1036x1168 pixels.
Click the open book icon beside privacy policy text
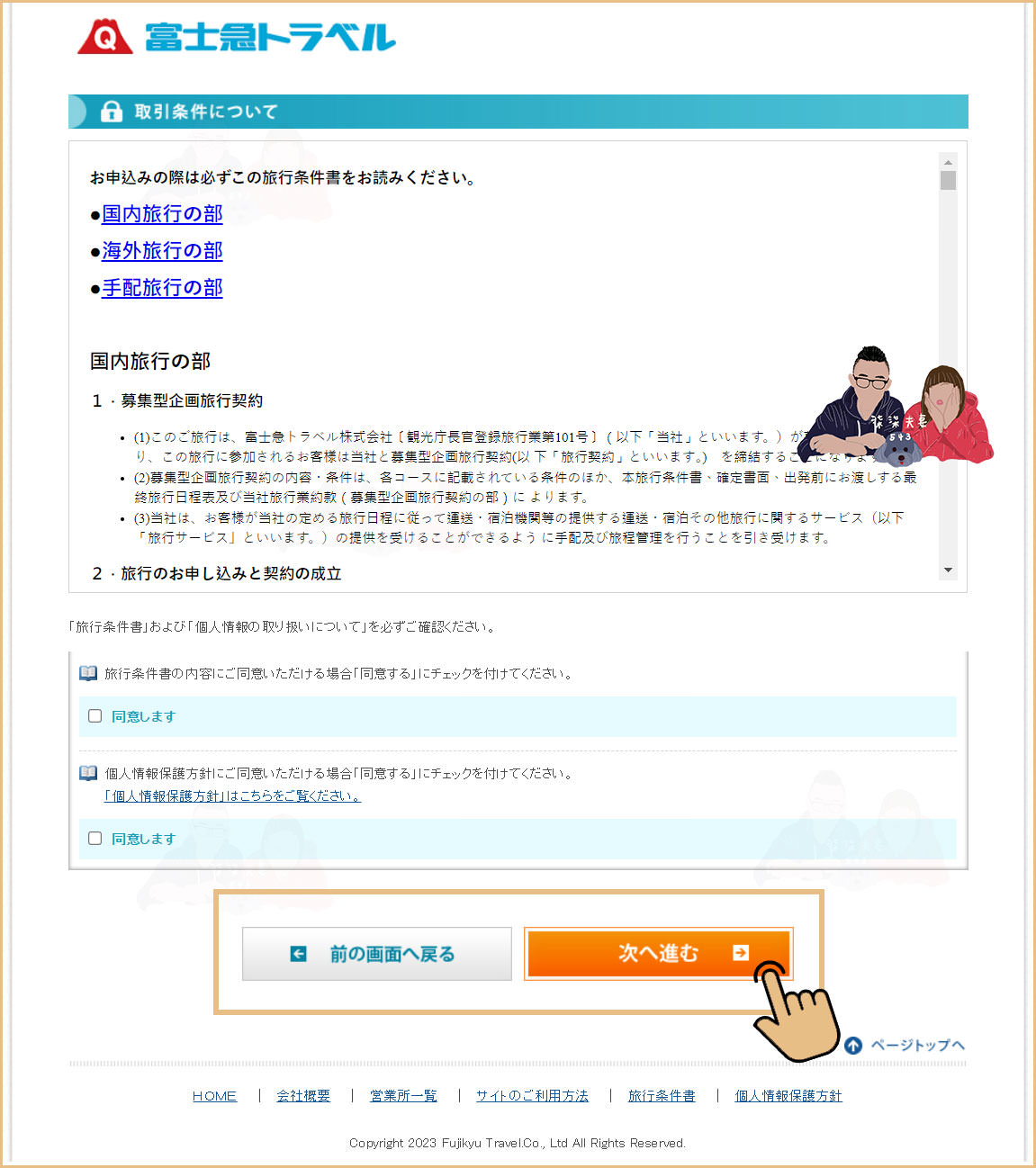(88, 773)
